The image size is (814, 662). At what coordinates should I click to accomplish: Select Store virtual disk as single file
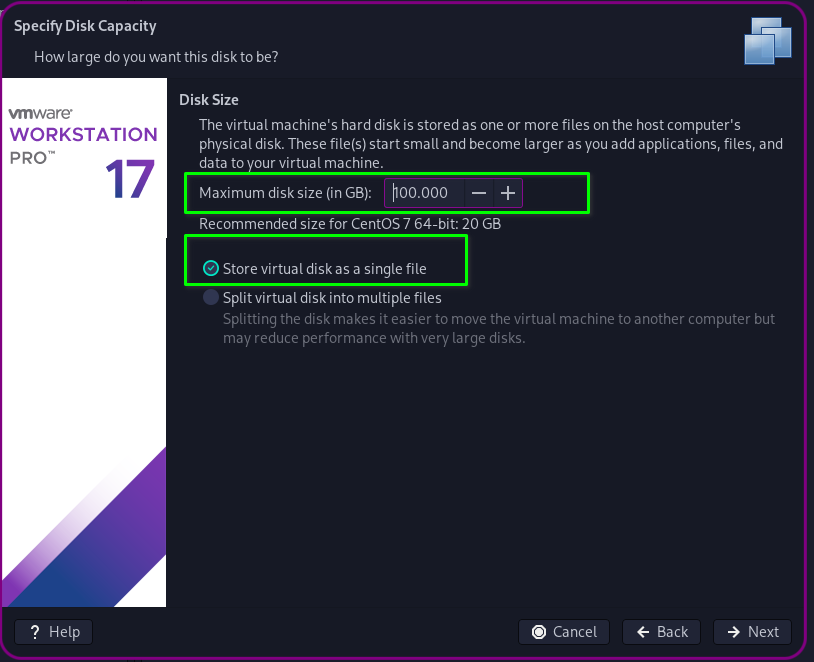point(211,268)
